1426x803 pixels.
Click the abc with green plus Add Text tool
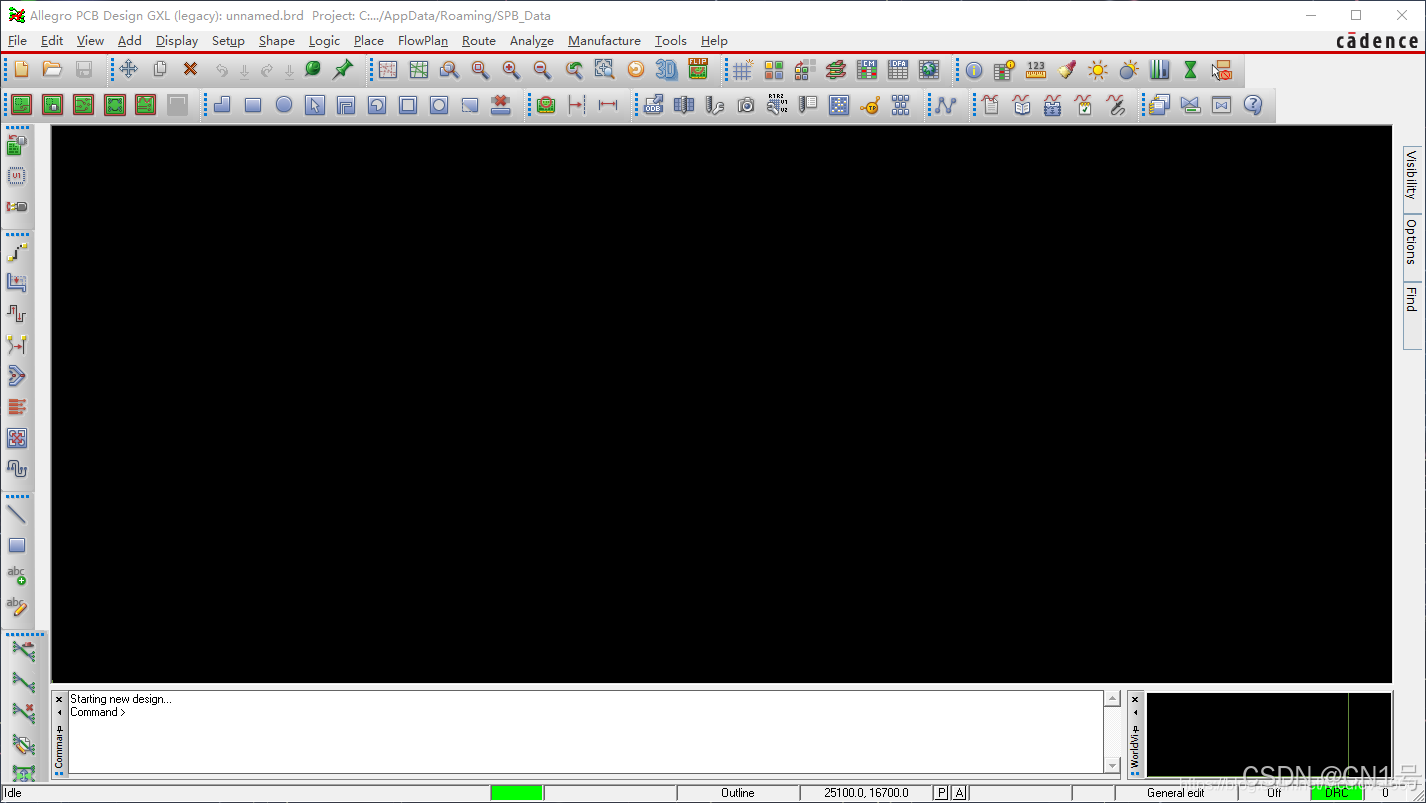tap(17, 576)
